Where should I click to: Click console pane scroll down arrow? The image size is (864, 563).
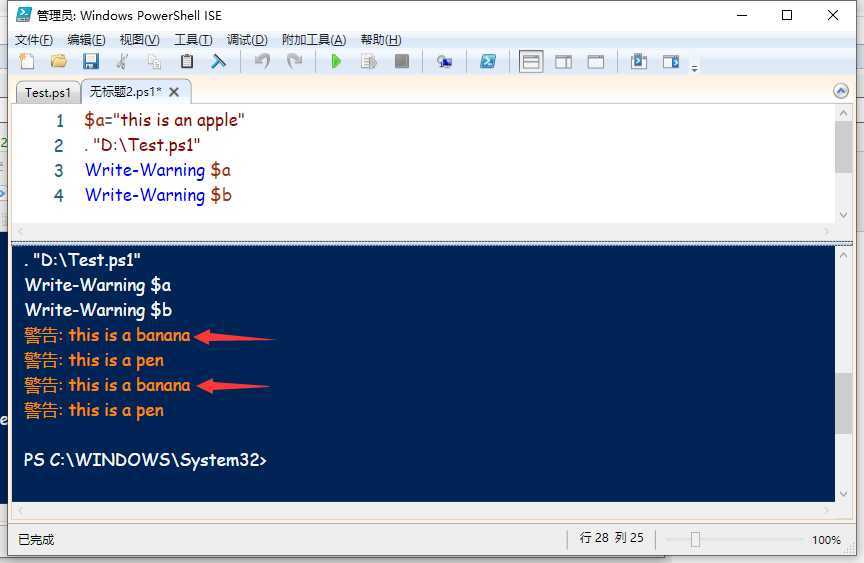tap(843, 494)
